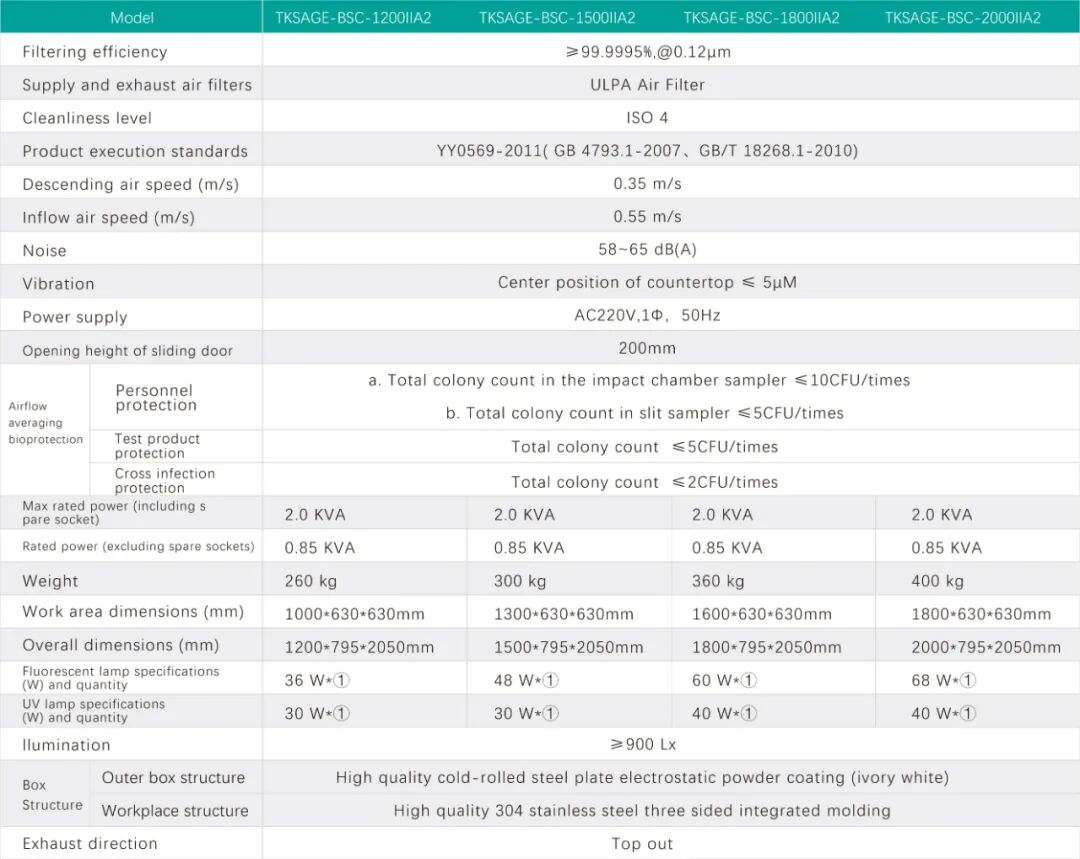
Task: Select the Cross infection protection label
Action: pos(164,481)
